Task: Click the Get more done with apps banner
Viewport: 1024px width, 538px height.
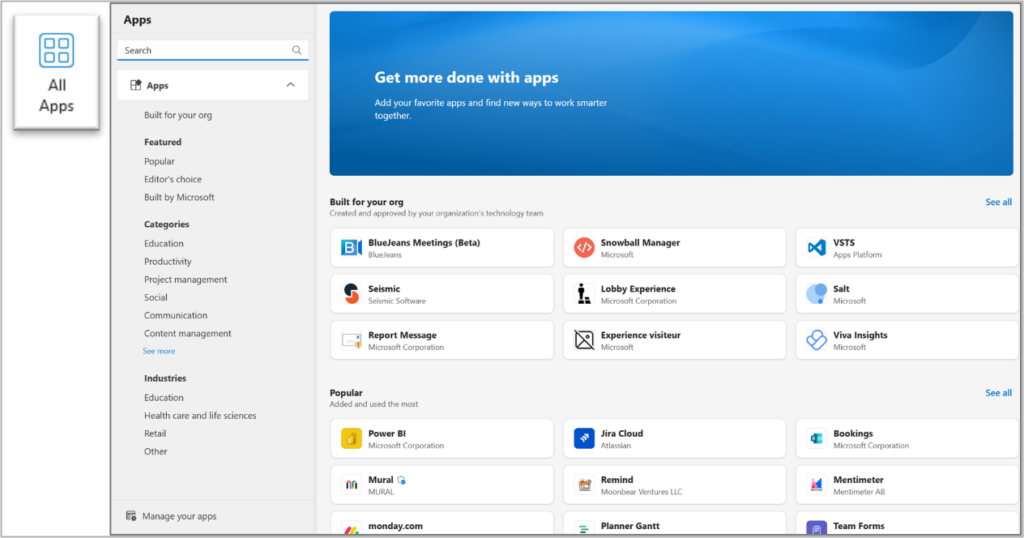Action: click(671, 93)
